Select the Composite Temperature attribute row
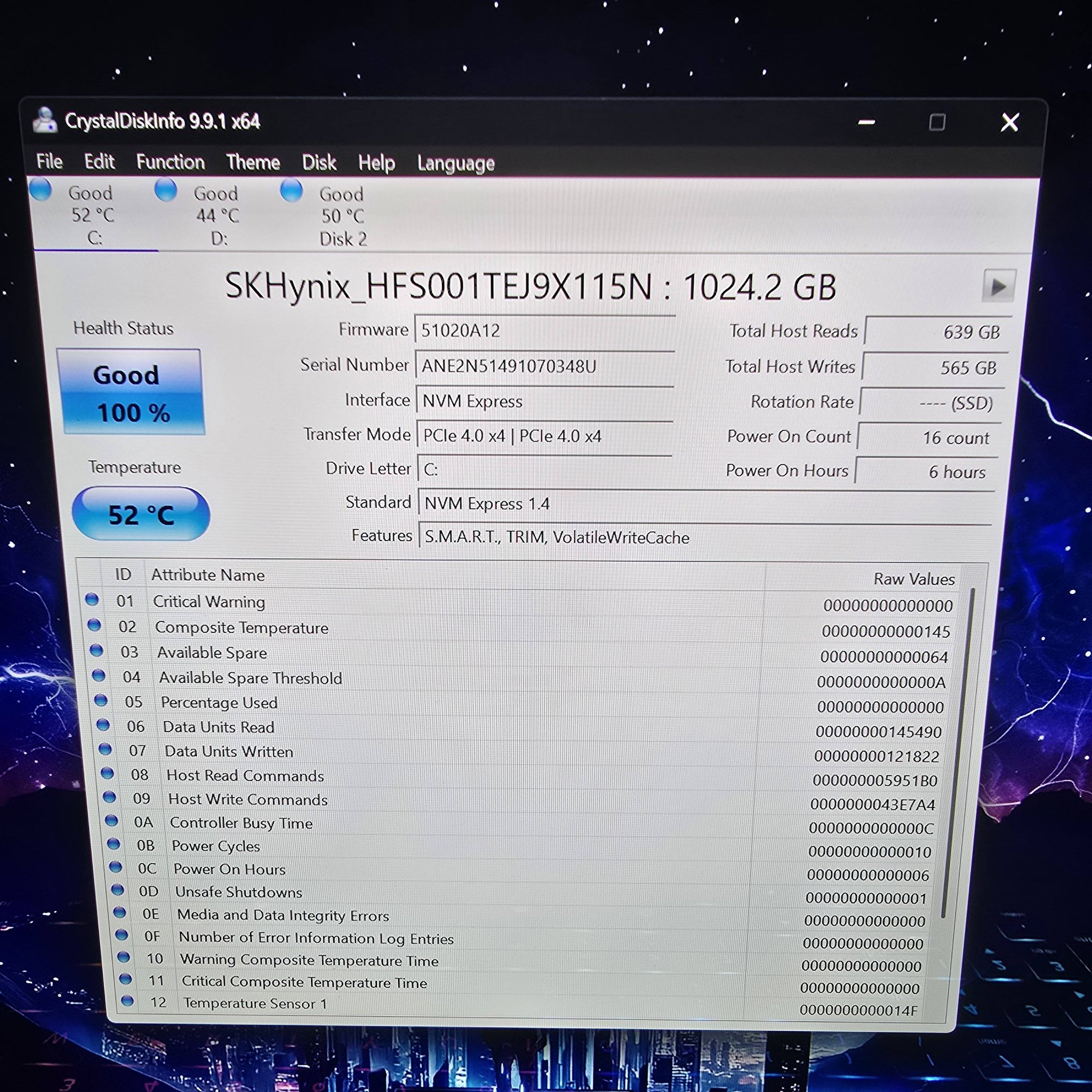 coord(521,629)
